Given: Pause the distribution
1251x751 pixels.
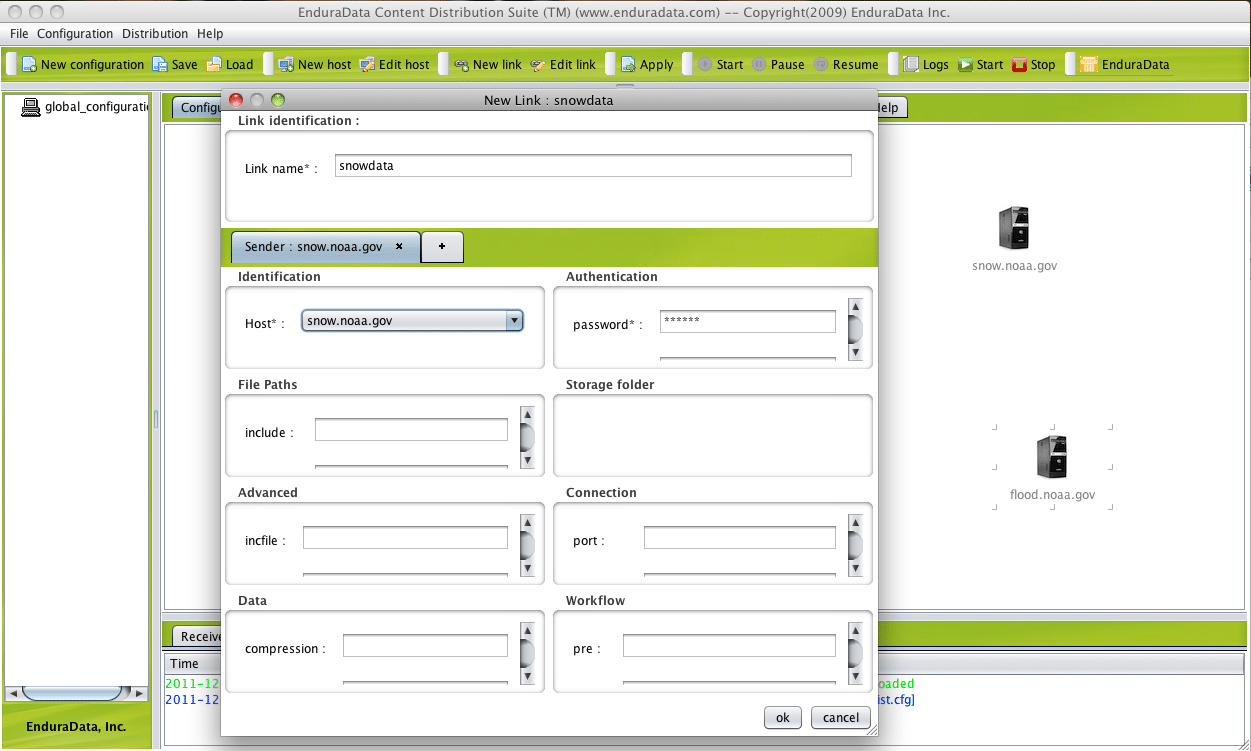Looking at the screenshot, I should point(778,64).
